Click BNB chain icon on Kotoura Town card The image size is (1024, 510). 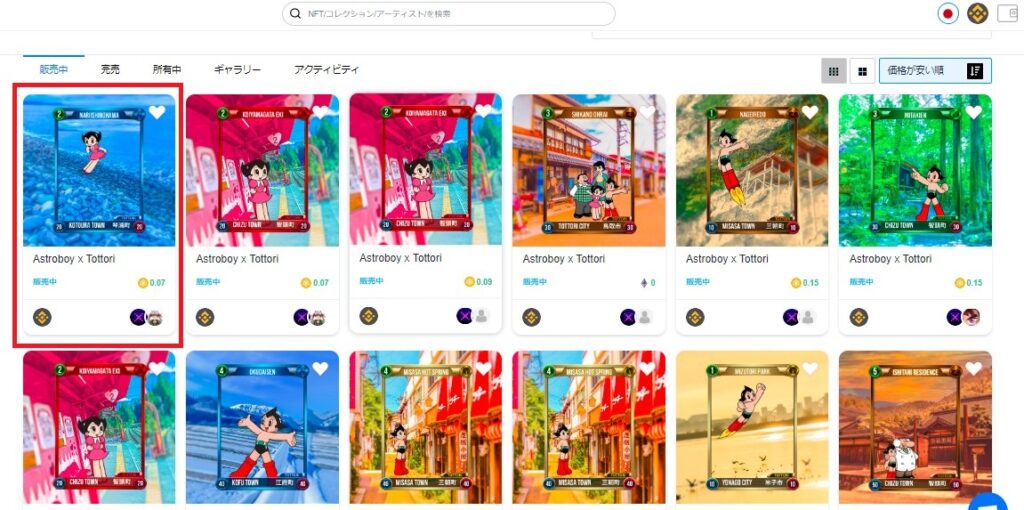click(x=42, y=317)
